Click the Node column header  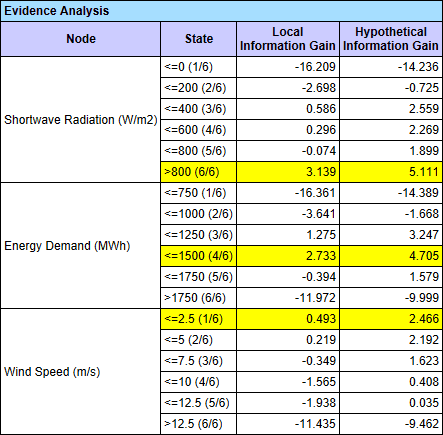[81, 39]
